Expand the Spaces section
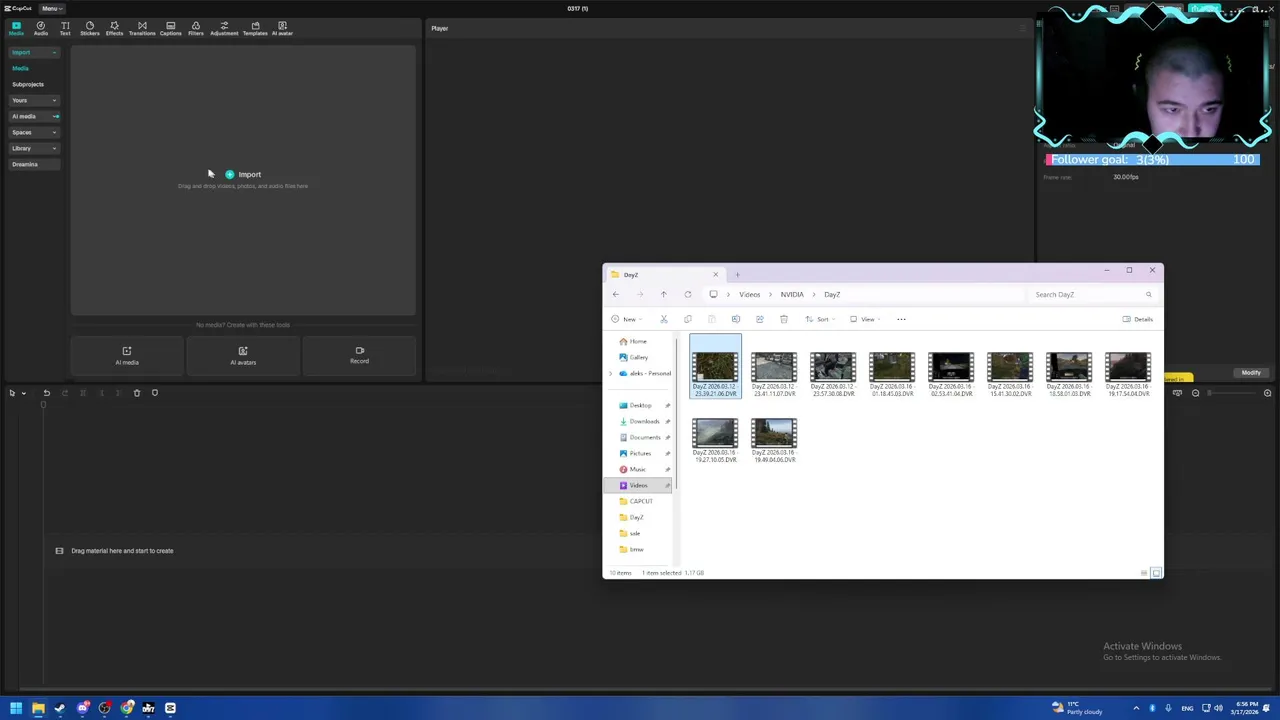The height and width of the screenshot is (720, 1280). point(33,132)
